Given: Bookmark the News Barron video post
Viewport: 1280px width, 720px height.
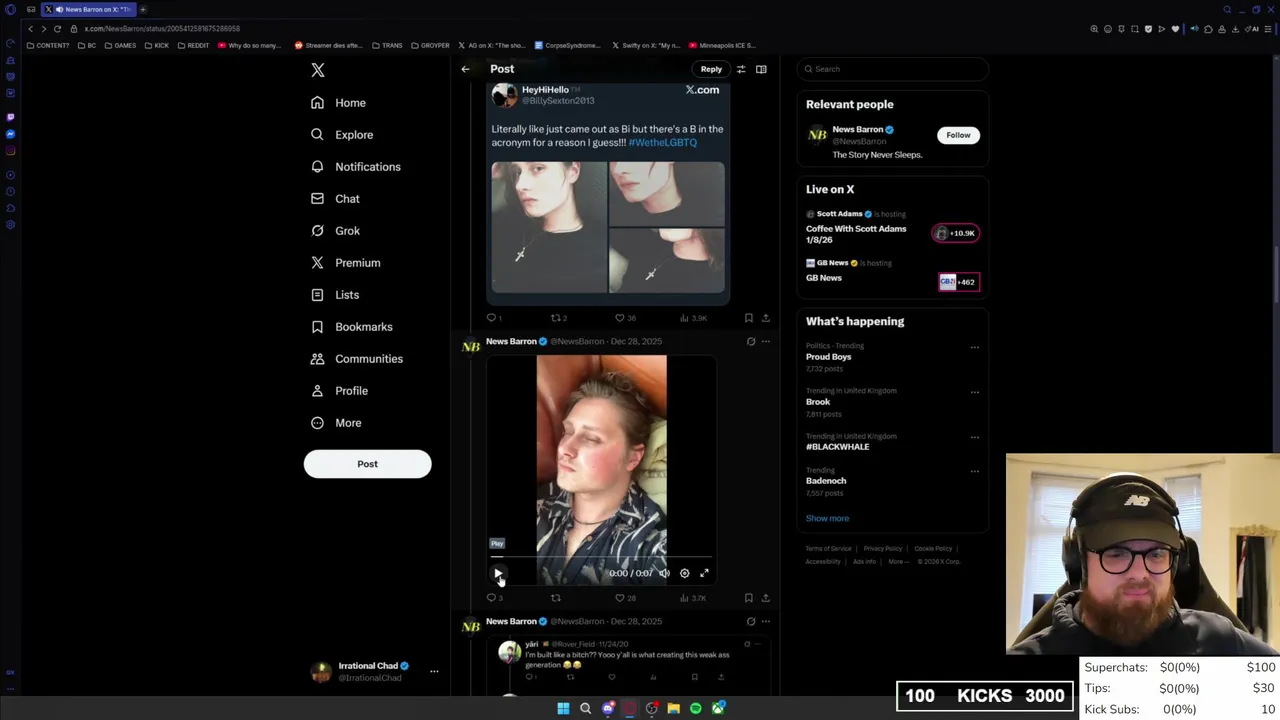Looking at the screenshot, I should 748,598.
